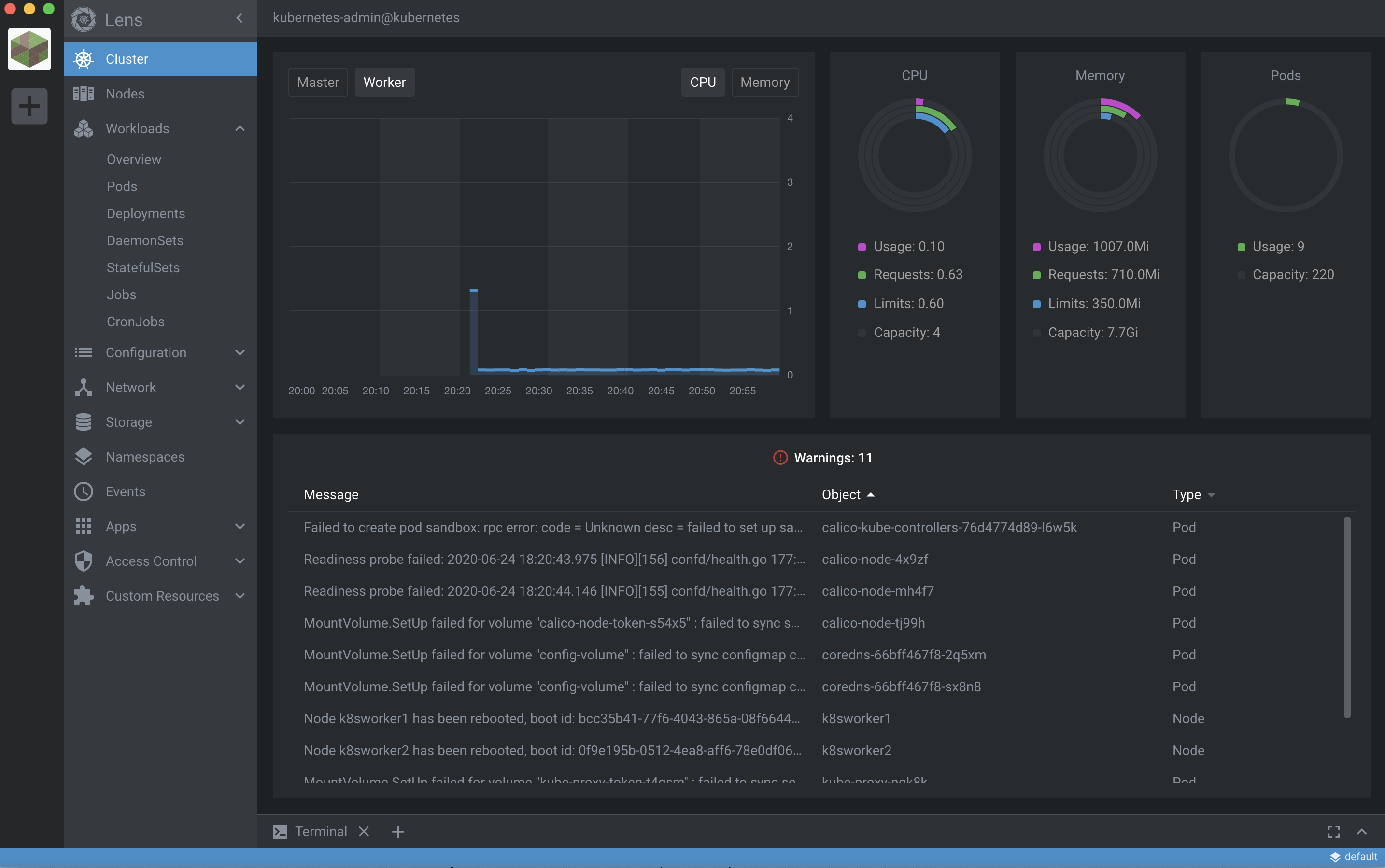1385x868 pixels.
Task: Click the add cluster plus icon
Action: point(28,106)
